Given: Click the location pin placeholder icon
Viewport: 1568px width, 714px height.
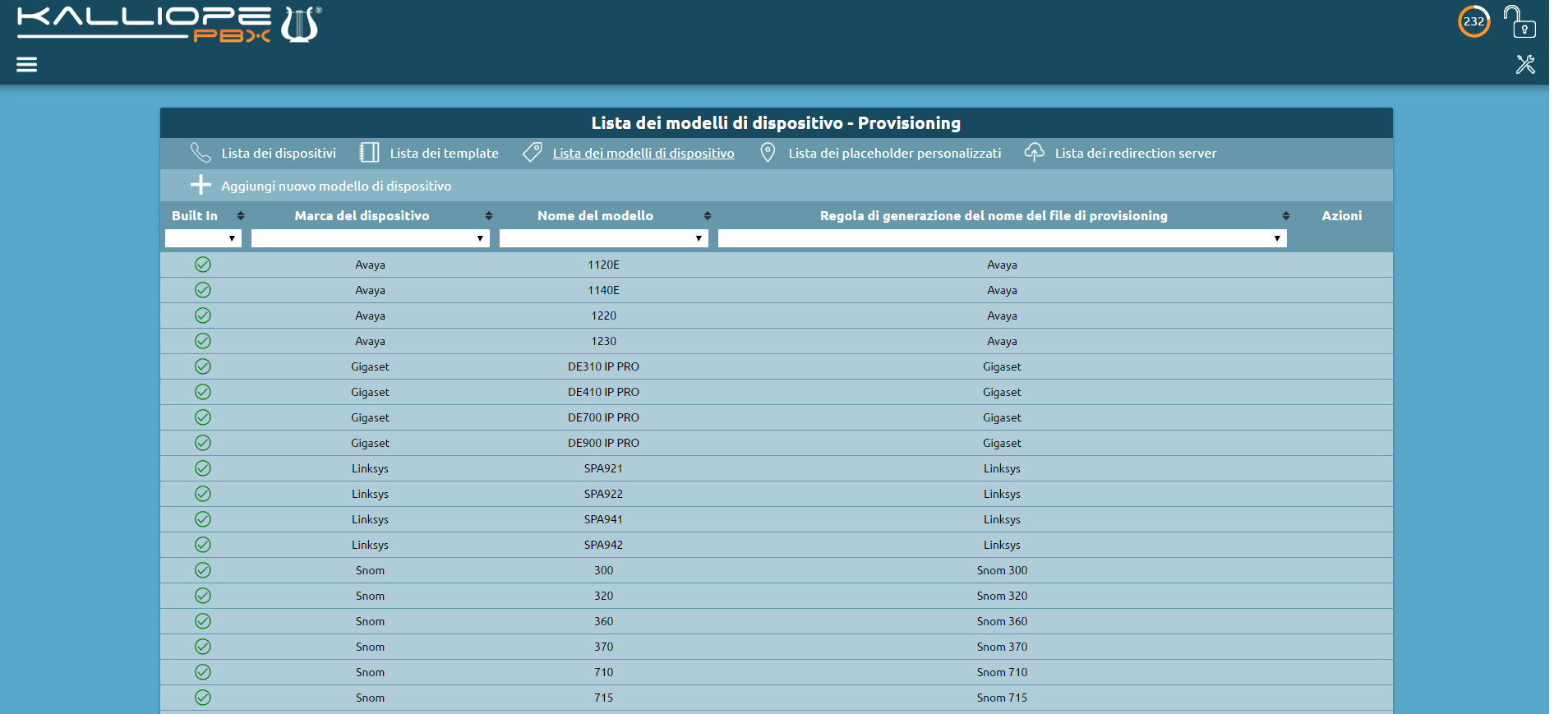Looking at the screenshot, I should [768, 153].
